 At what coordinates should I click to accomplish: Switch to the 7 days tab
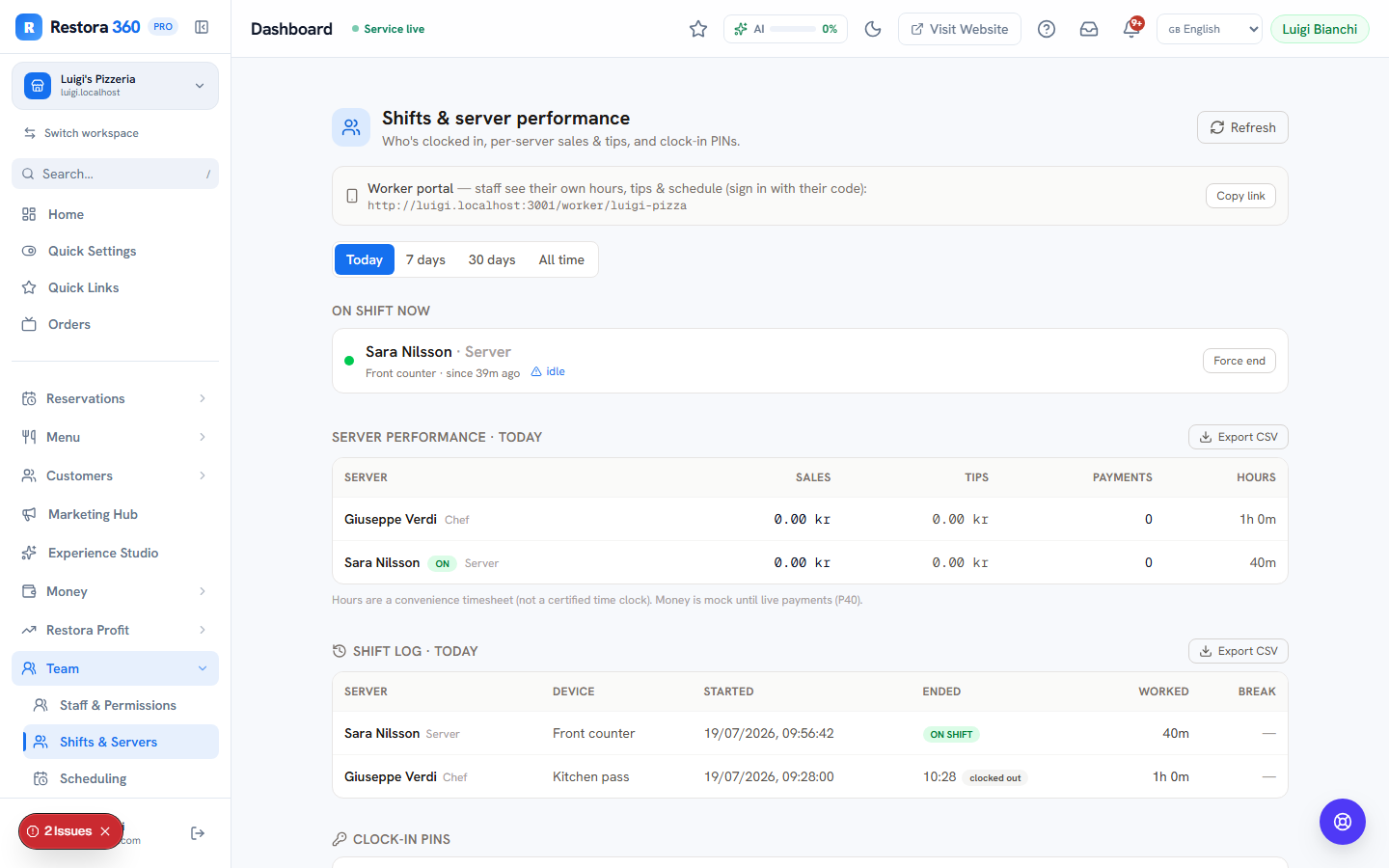click(425, 259)
